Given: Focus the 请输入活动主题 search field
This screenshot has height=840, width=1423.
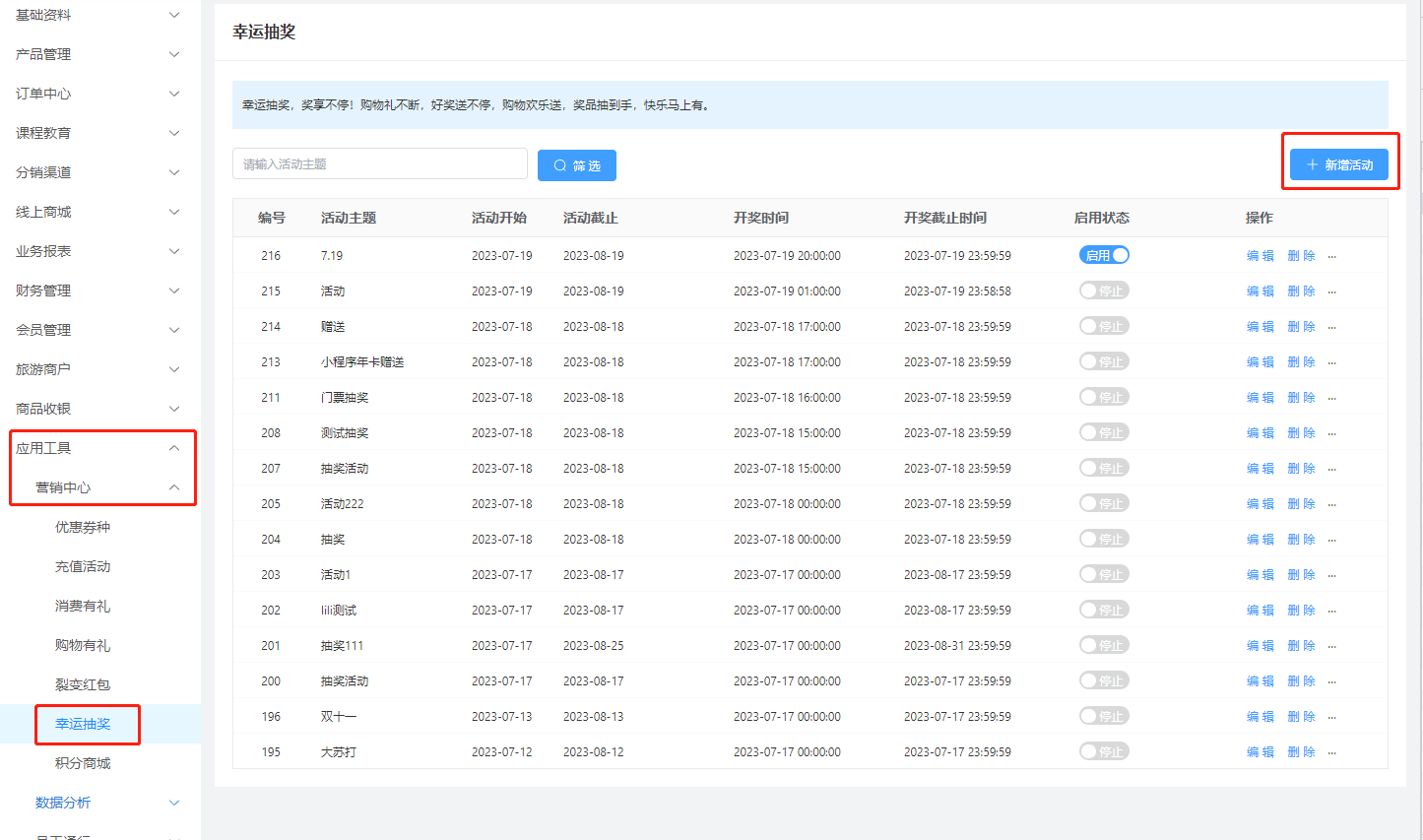Looking at the screenshot, I should (379, 163).
